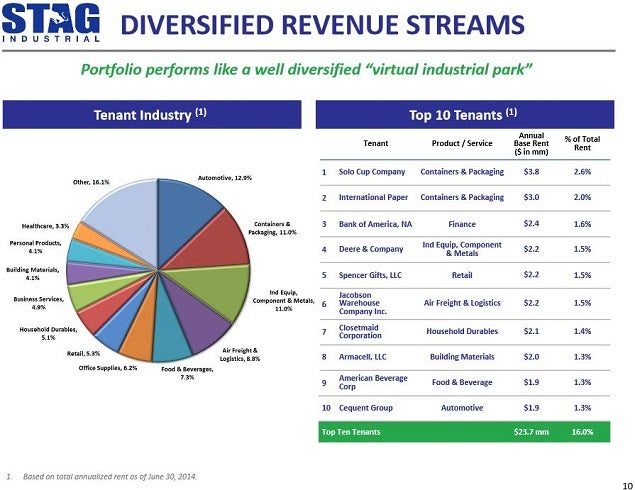Click the 'Containers & Packaging, 11.0%' chart label
The height and width of the screenshot is (490, 635).
[x=272, y=228]
